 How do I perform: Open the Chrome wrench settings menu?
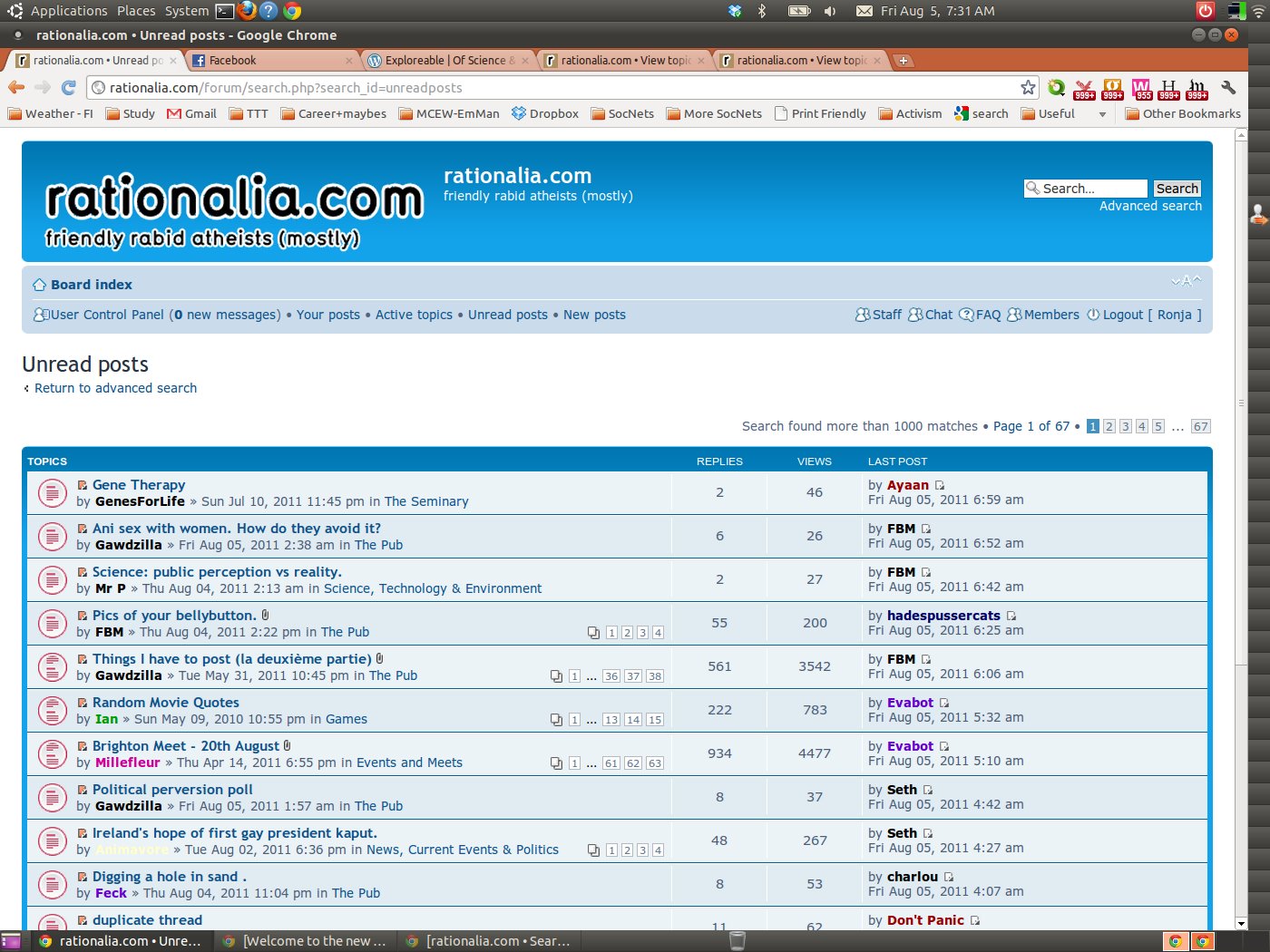tap(1228, 87)
